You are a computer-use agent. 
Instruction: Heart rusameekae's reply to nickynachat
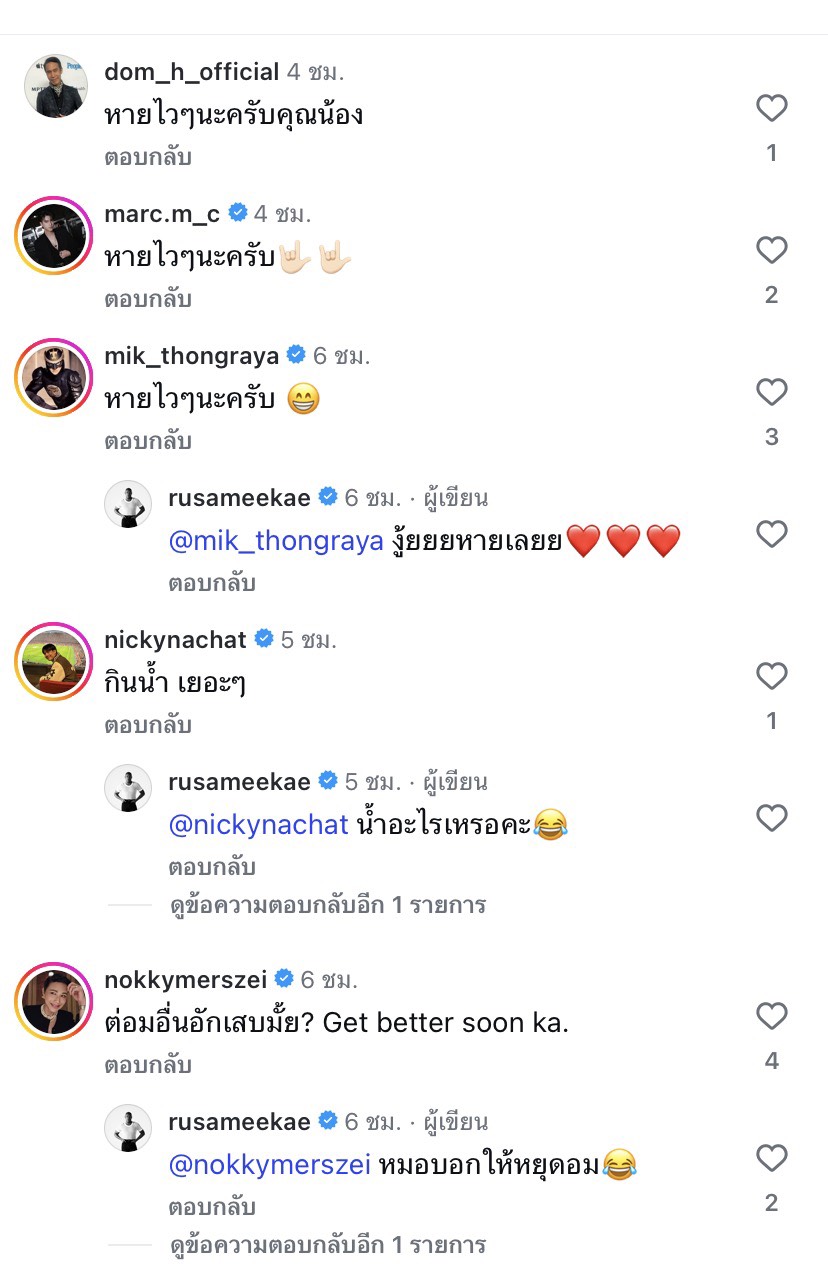[x=771, y=819]
